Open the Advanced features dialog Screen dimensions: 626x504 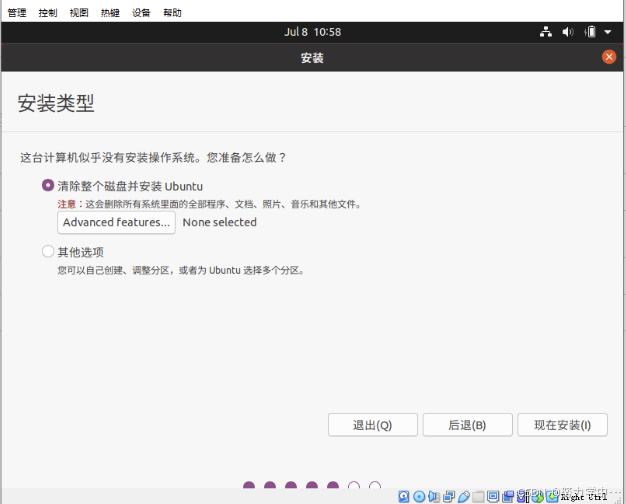tap(116, 222)
